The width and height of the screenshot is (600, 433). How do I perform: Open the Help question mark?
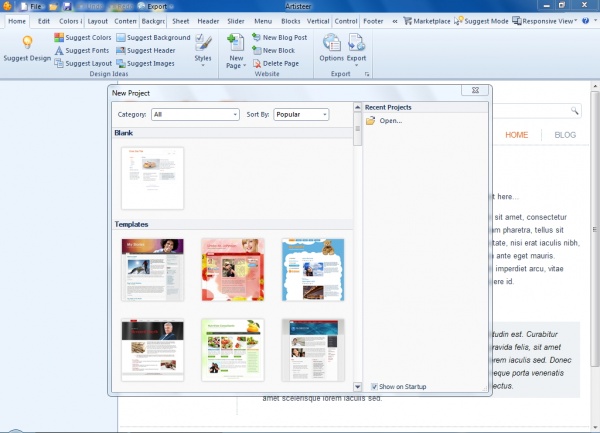click(x=585, y=21)
